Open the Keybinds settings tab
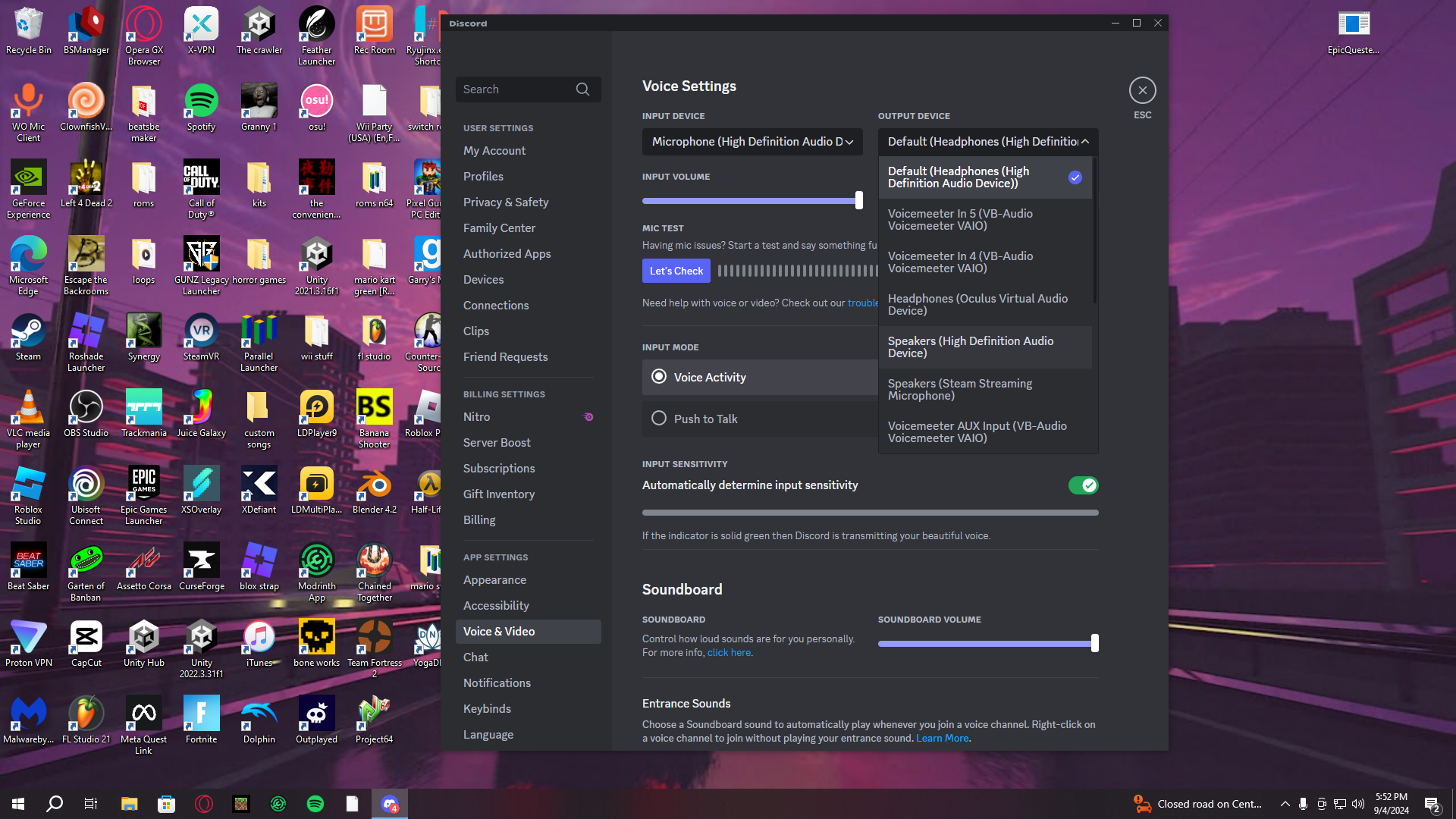This screenshot has height=819, width=1456. 487,708
